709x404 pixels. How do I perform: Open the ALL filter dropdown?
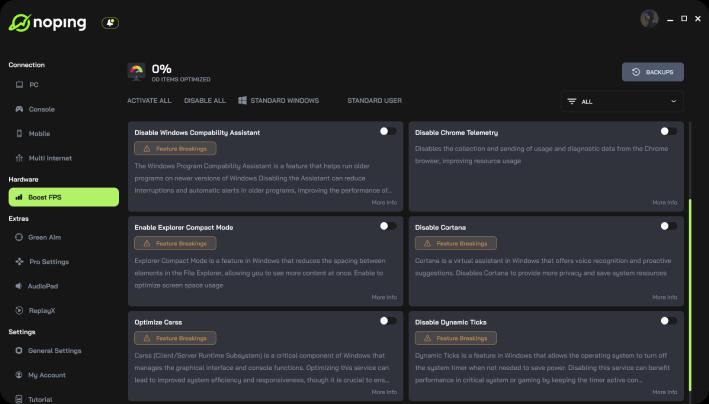point(622,101)
